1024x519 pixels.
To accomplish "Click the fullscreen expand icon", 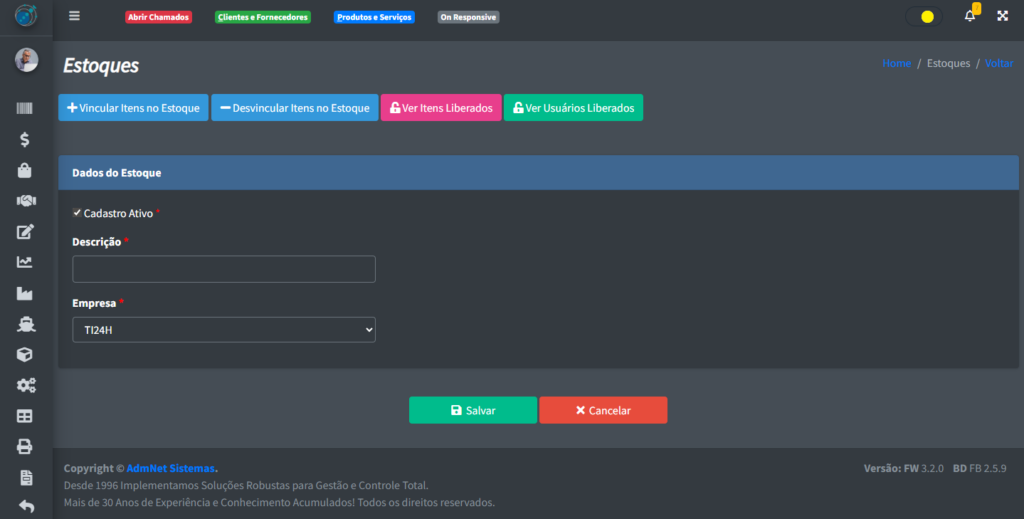I will tap(1002, 16).
